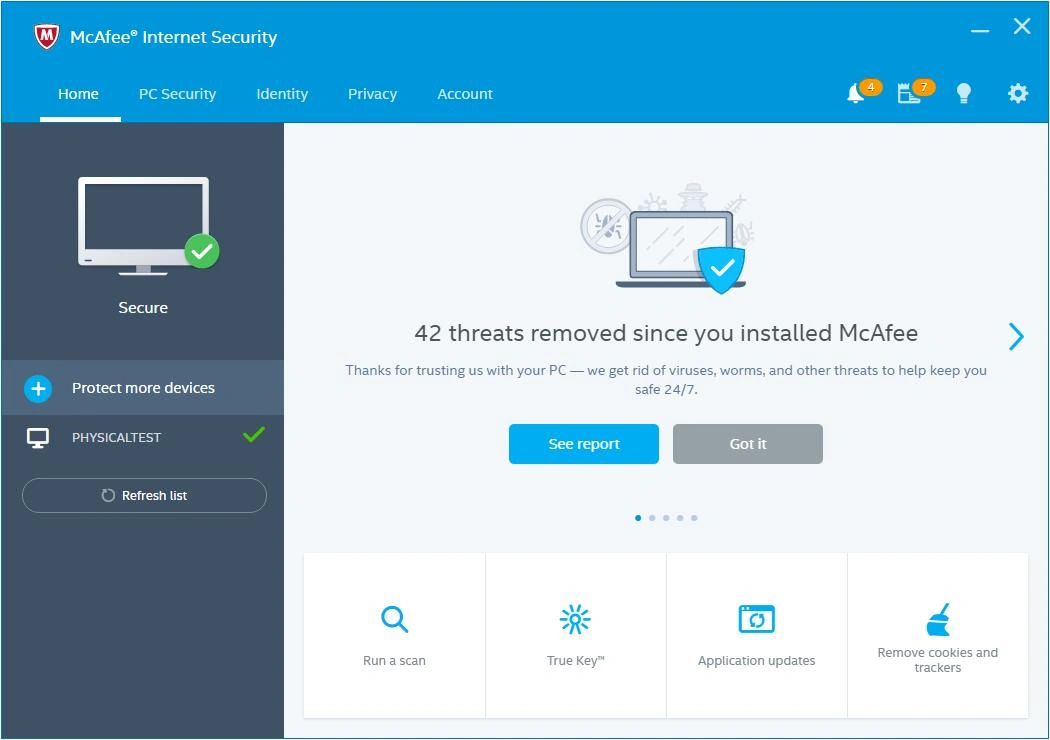The height and width of the screenshot is (740, 1050).
Task: Click the subscription info icon with badge 7
Action: 910,92
